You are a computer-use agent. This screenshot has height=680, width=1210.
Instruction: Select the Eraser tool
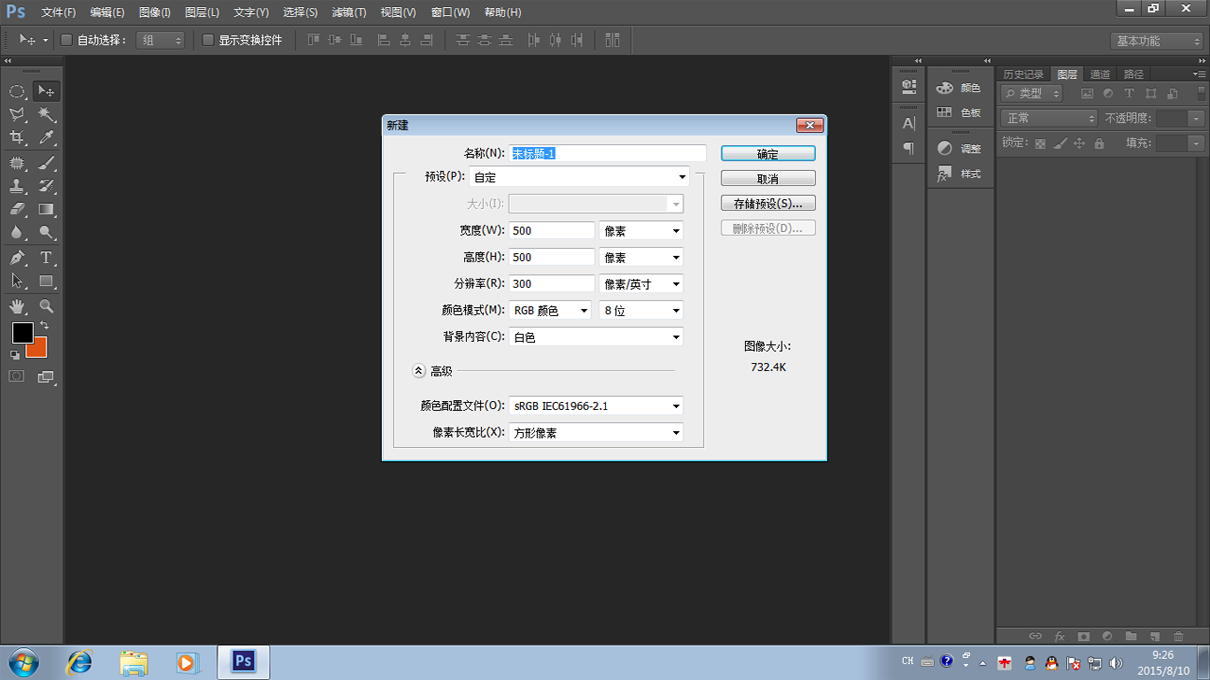point(17,210)
